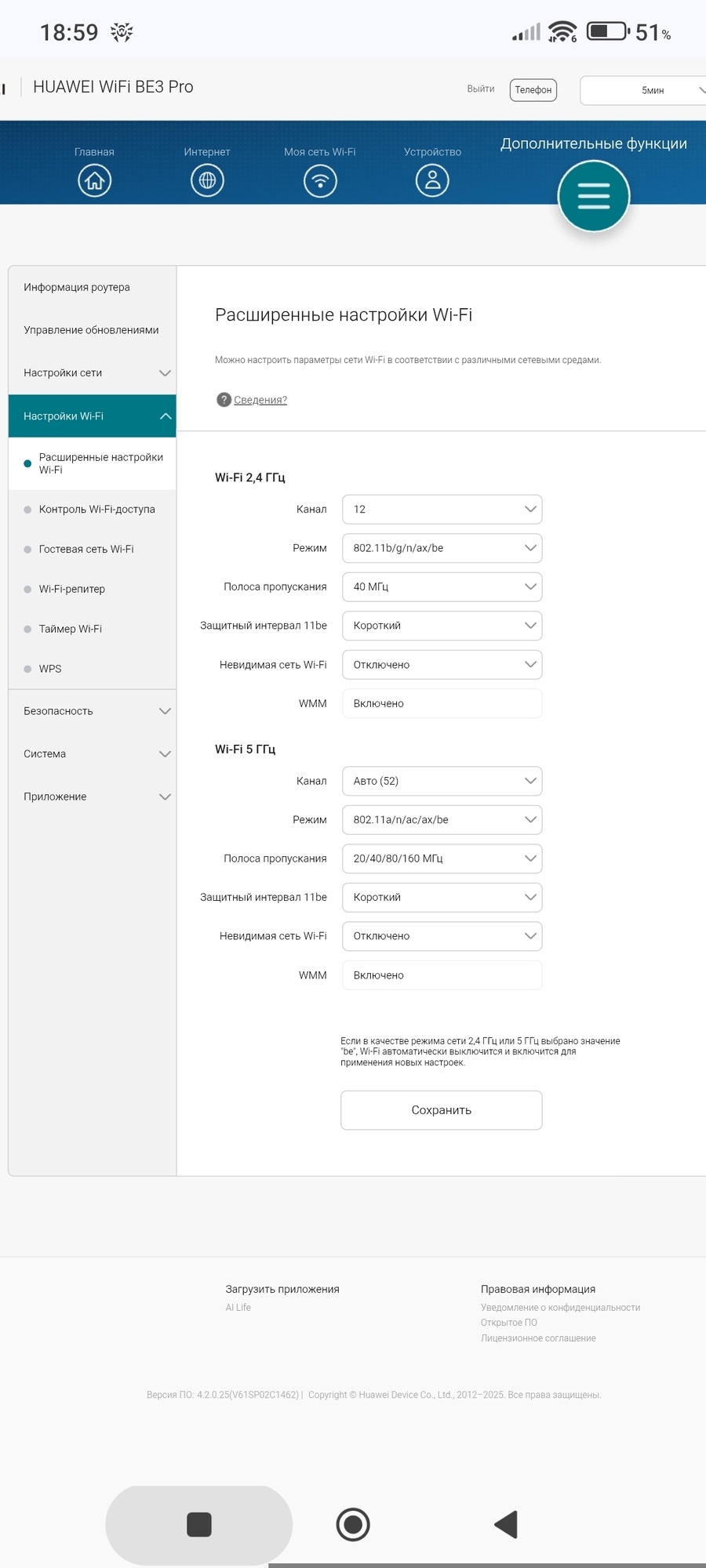Click the question mark help icon
This screenshot has height=1568, width=706.
click(x=224, y=400)
